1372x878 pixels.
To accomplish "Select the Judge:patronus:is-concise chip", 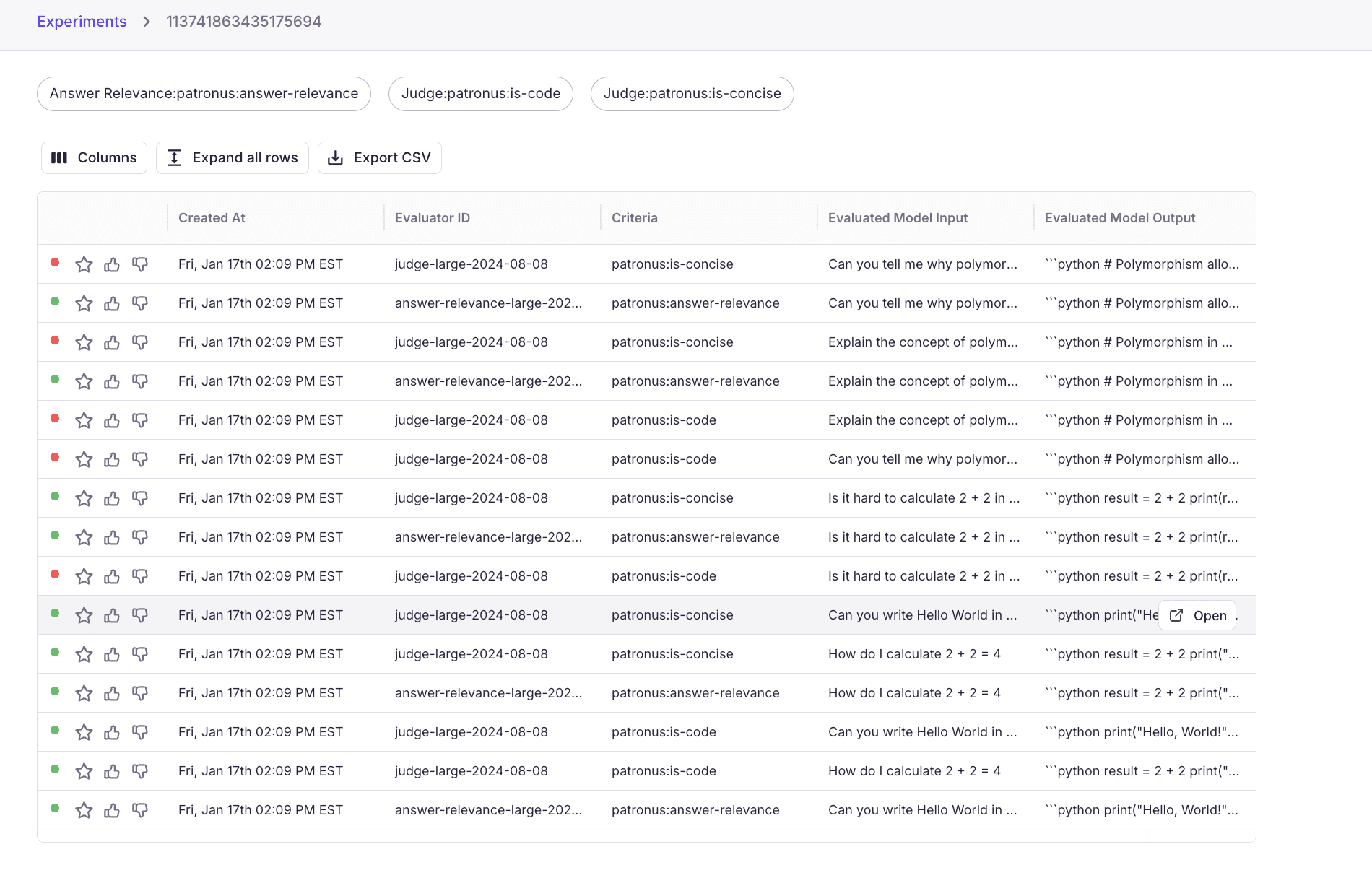I will point(692,94).
